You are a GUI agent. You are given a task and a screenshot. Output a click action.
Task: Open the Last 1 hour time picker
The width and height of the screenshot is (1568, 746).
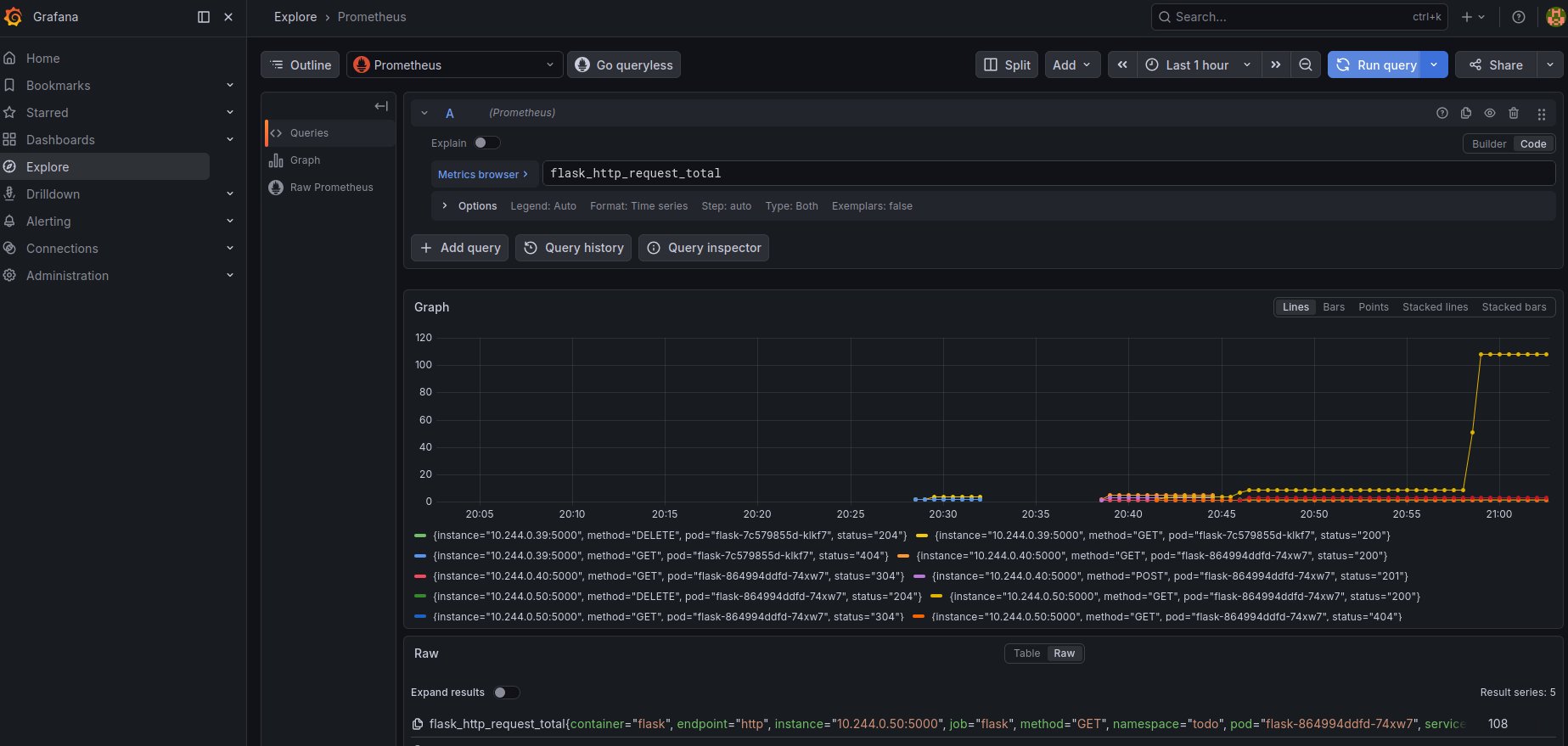coord(1198,65)
